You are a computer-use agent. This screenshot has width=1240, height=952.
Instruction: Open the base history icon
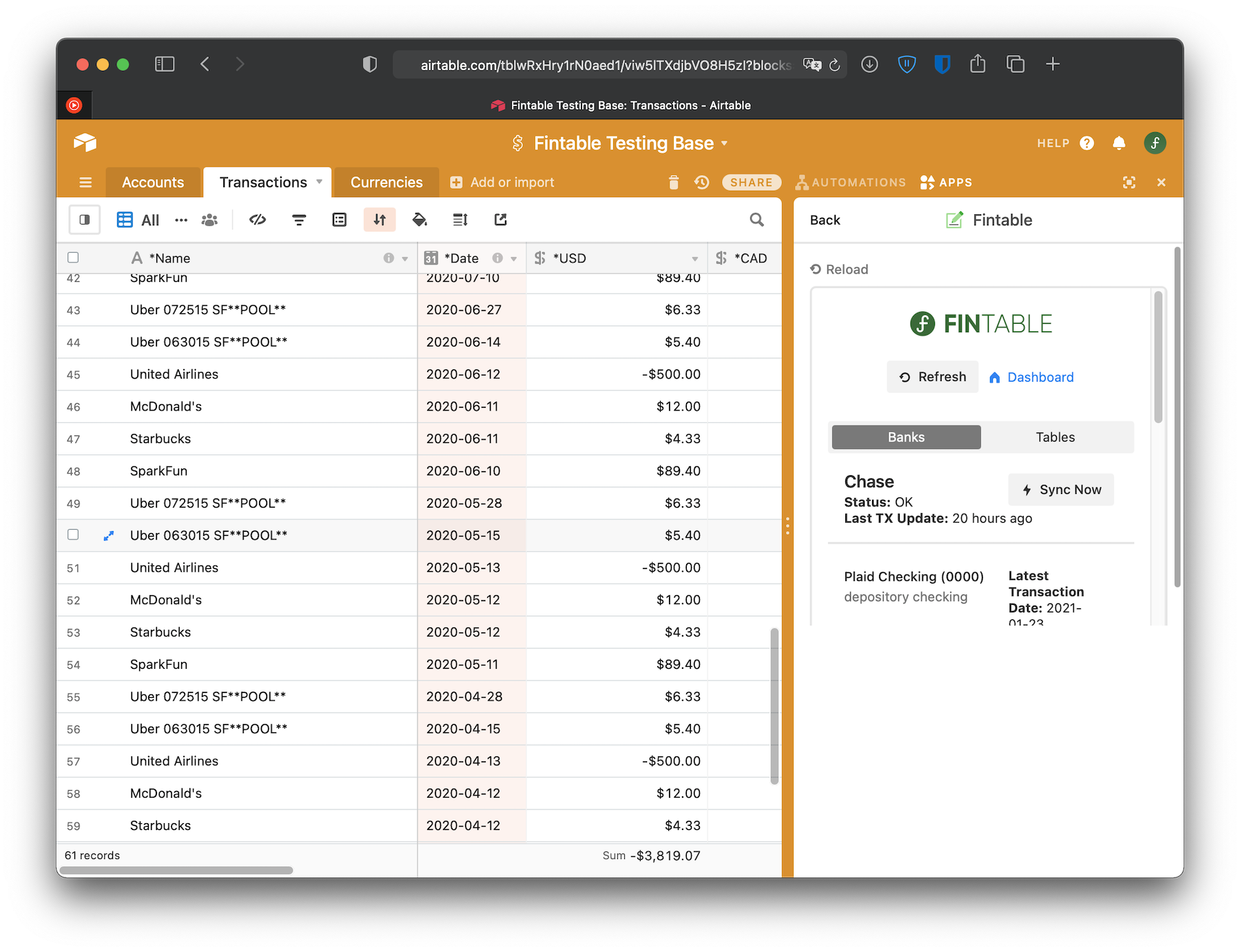(x=702, y=183)
